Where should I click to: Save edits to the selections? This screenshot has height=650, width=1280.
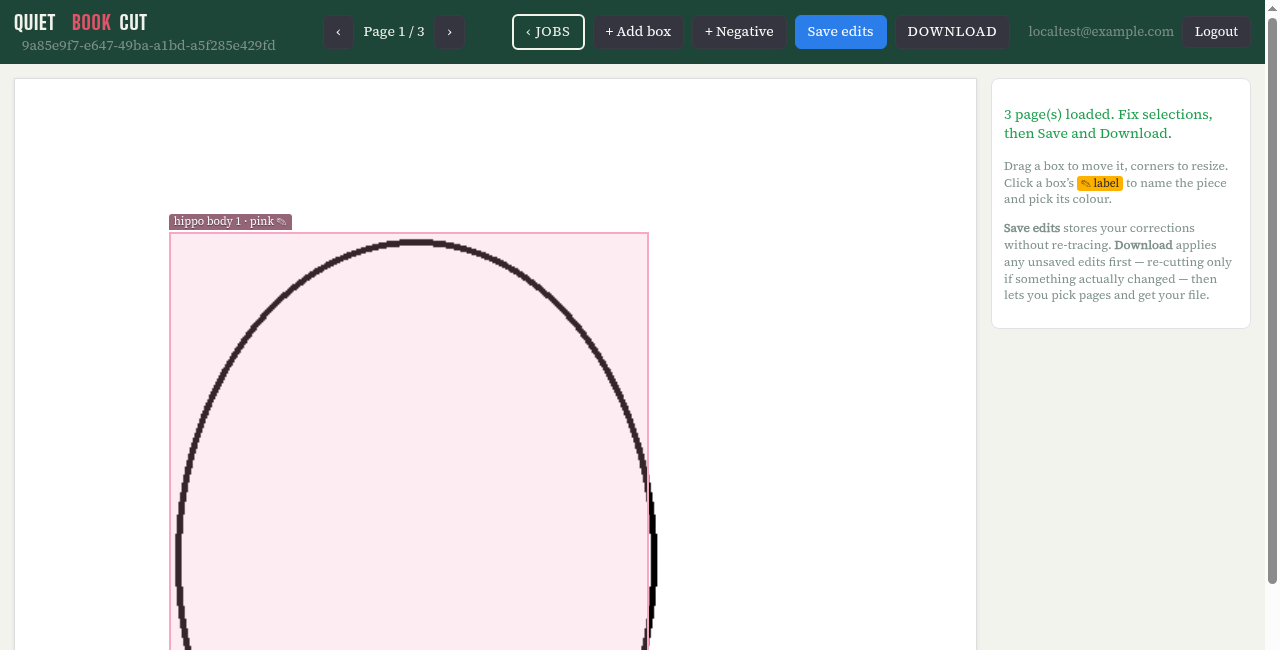(840, 32)
